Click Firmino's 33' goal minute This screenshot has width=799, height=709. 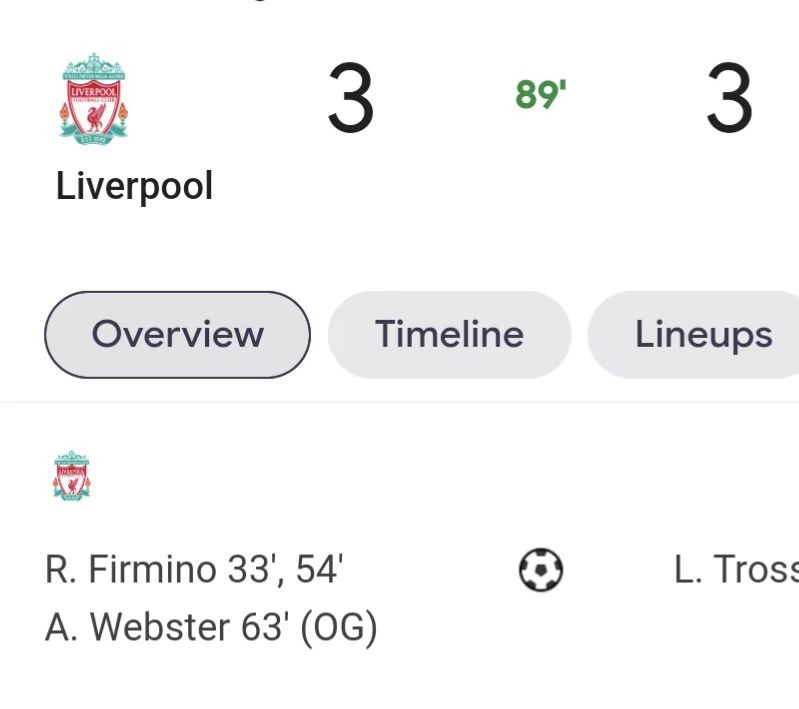(x=252, y=570)
